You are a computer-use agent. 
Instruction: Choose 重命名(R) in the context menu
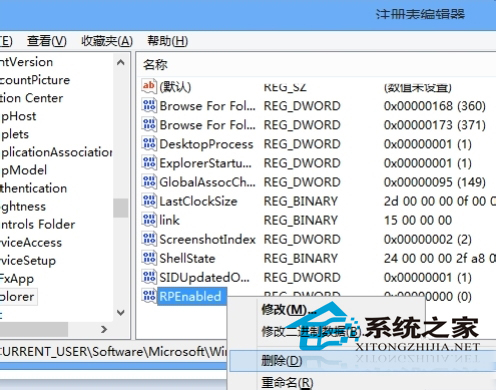[x=287, y=382]
